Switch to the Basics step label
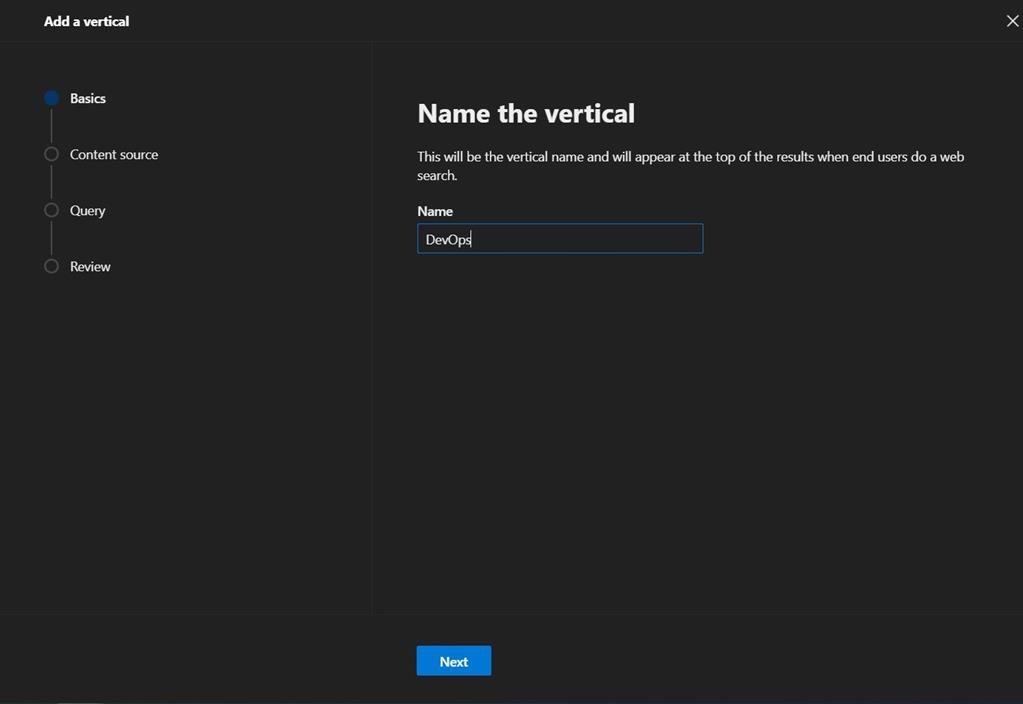Image resolution: width=1023 pixels, height=704 pixels. click(87, 98)
